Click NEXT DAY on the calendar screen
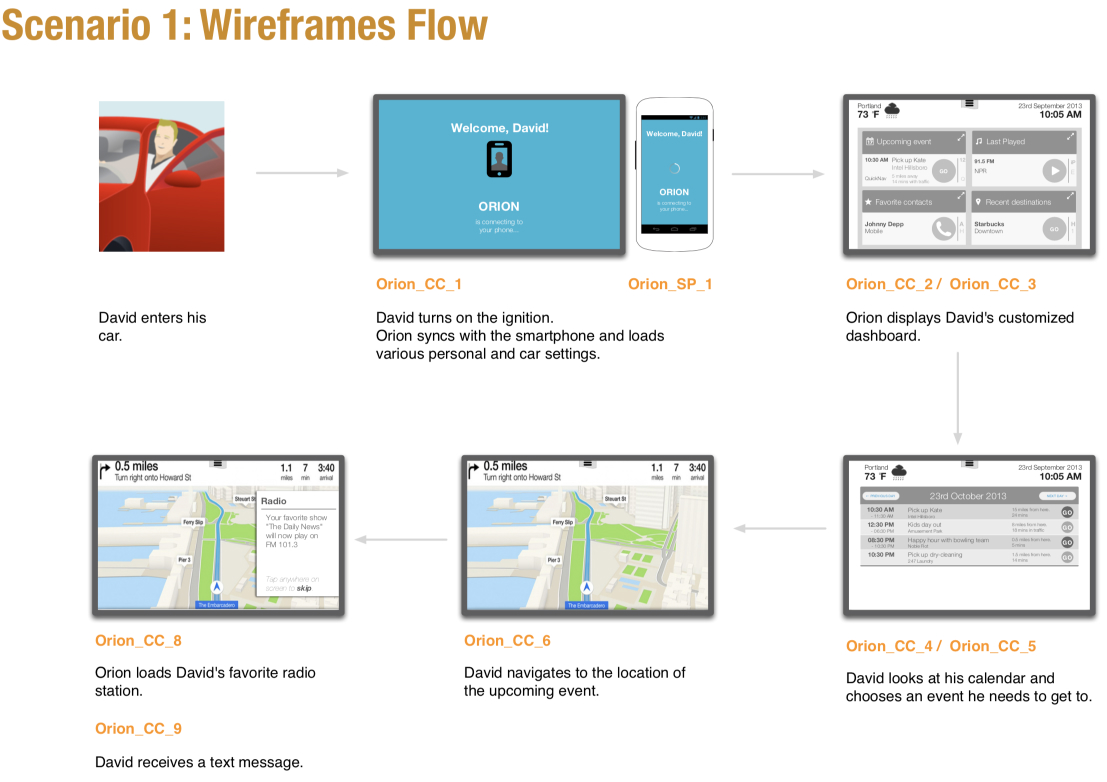The height and width of the screenshot is (782, 1107). (1057, 496)
